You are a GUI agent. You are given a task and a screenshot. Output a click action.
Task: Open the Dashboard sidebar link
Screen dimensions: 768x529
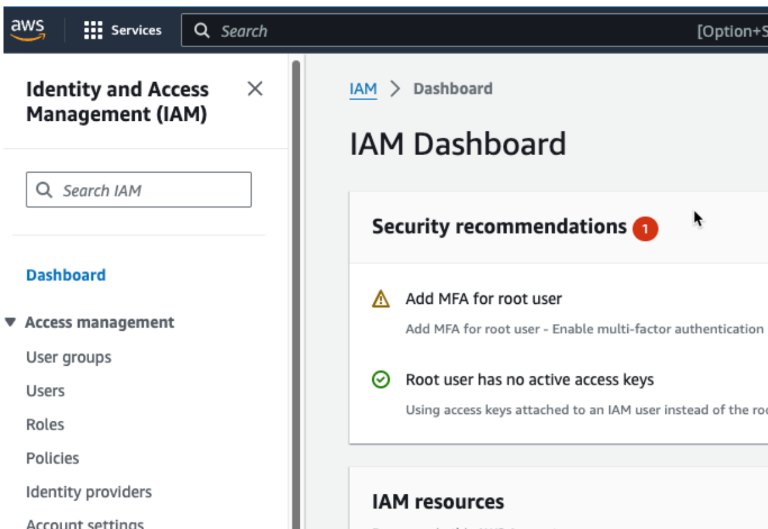point(66,275)
